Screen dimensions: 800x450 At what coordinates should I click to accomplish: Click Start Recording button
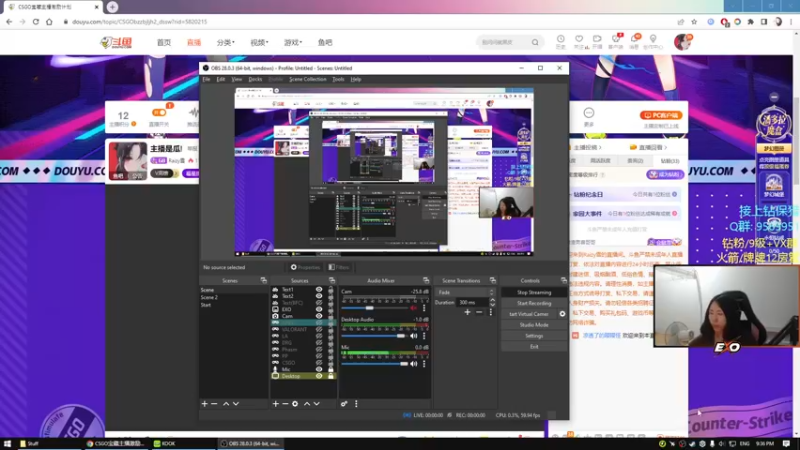point(534,303)
